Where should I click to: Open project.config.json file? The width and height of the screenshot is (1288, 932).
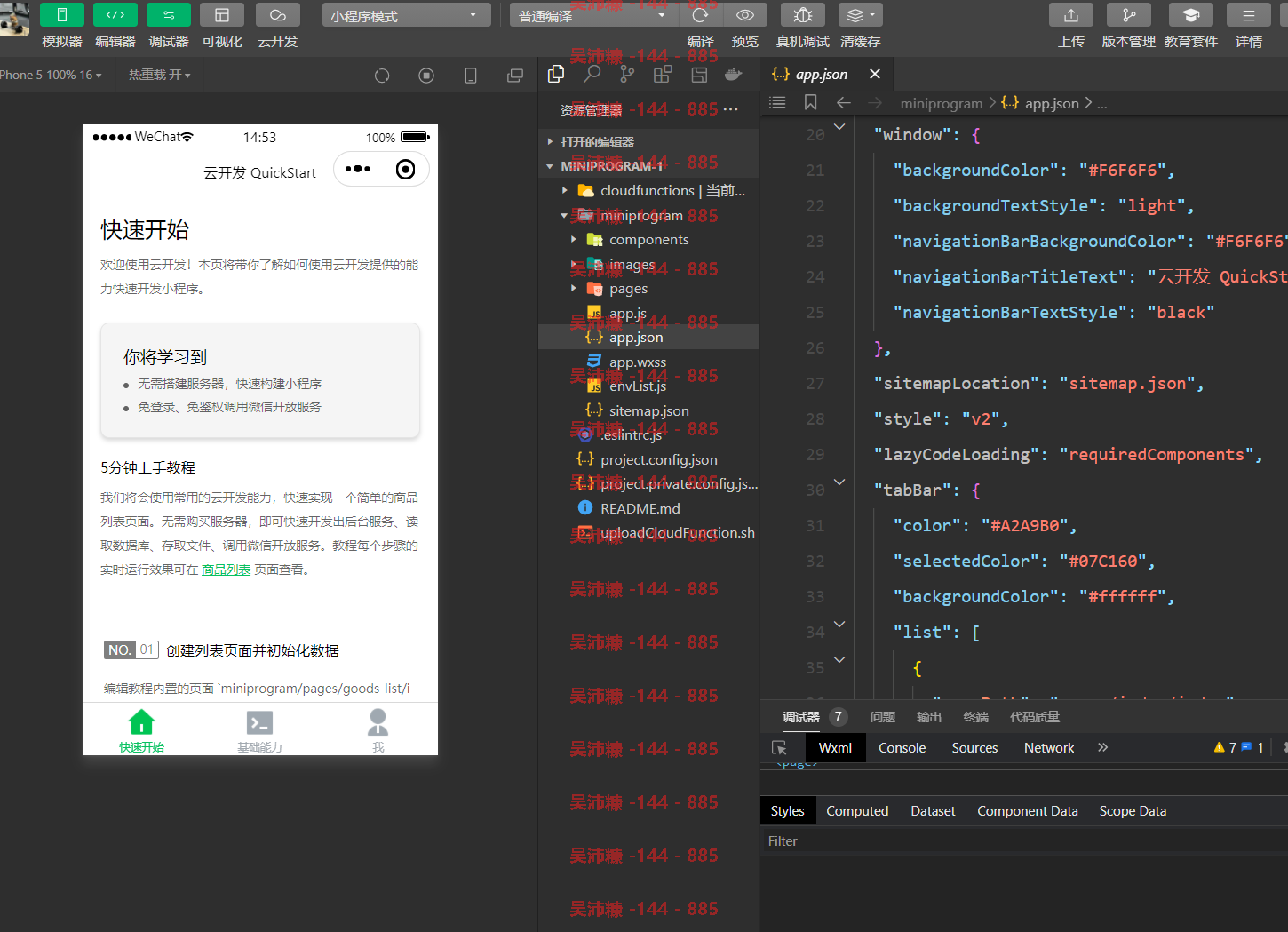pyautogui.click(x=648, y=459)
